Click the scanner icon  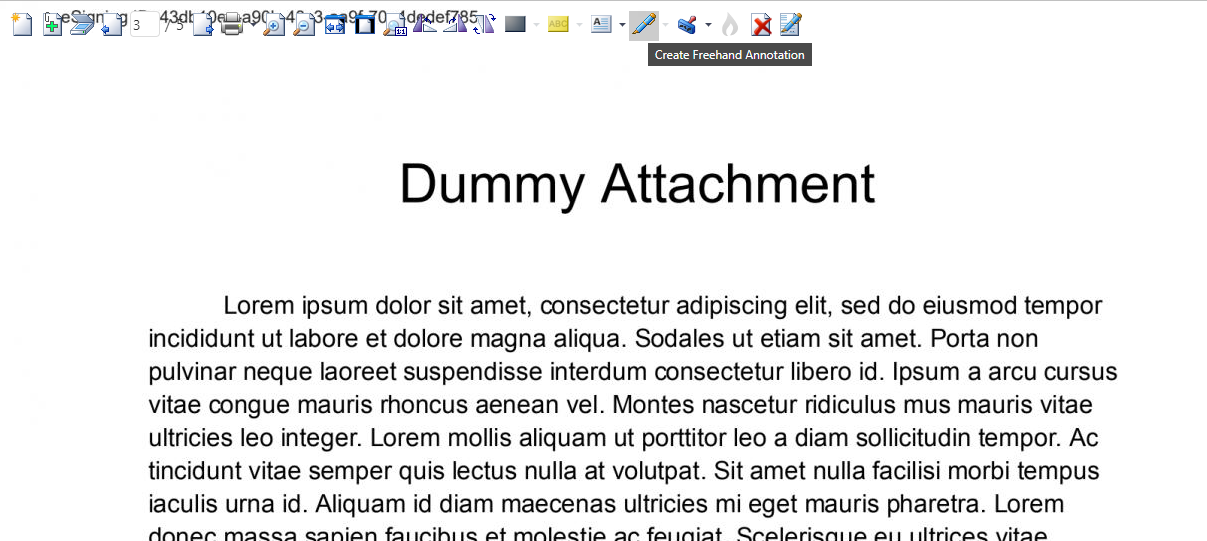82,24
